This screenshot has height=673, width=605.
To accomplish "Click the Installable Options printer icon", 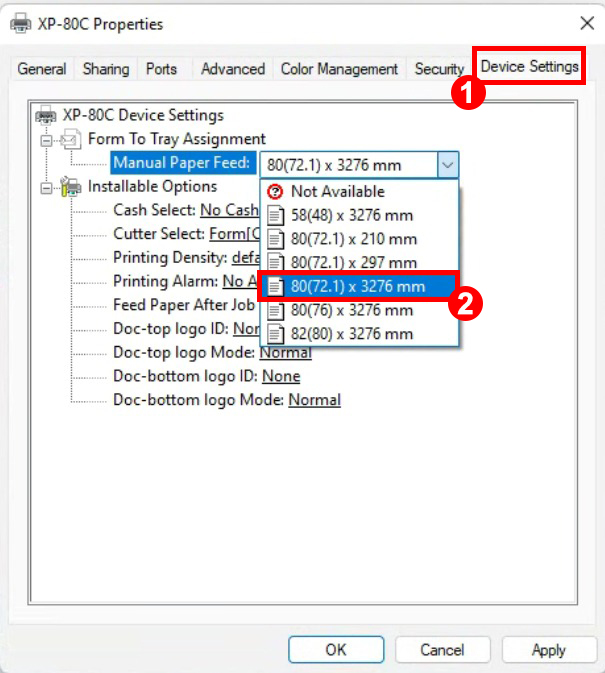I will pos(71,186).
